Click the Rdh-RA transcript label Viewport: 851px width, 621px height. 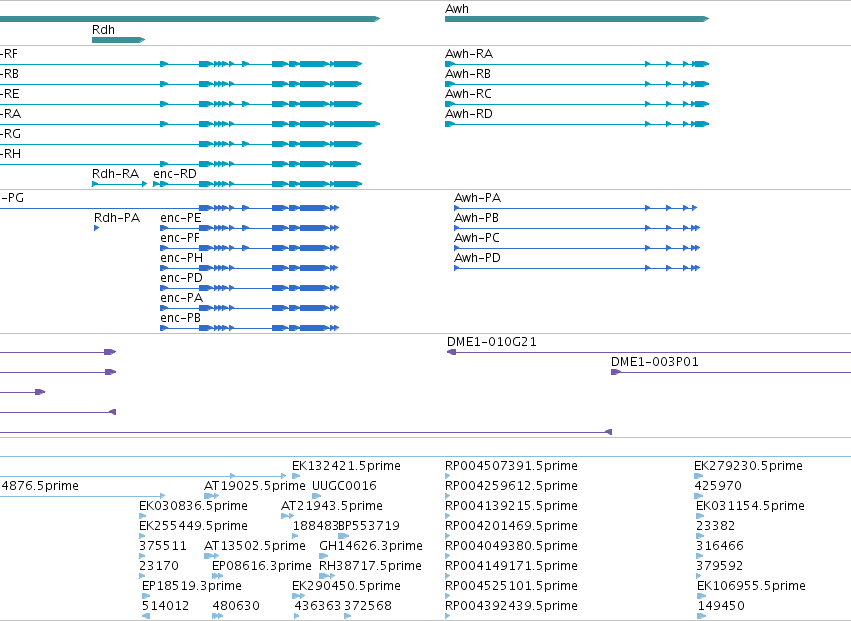[x=116, y=174]
